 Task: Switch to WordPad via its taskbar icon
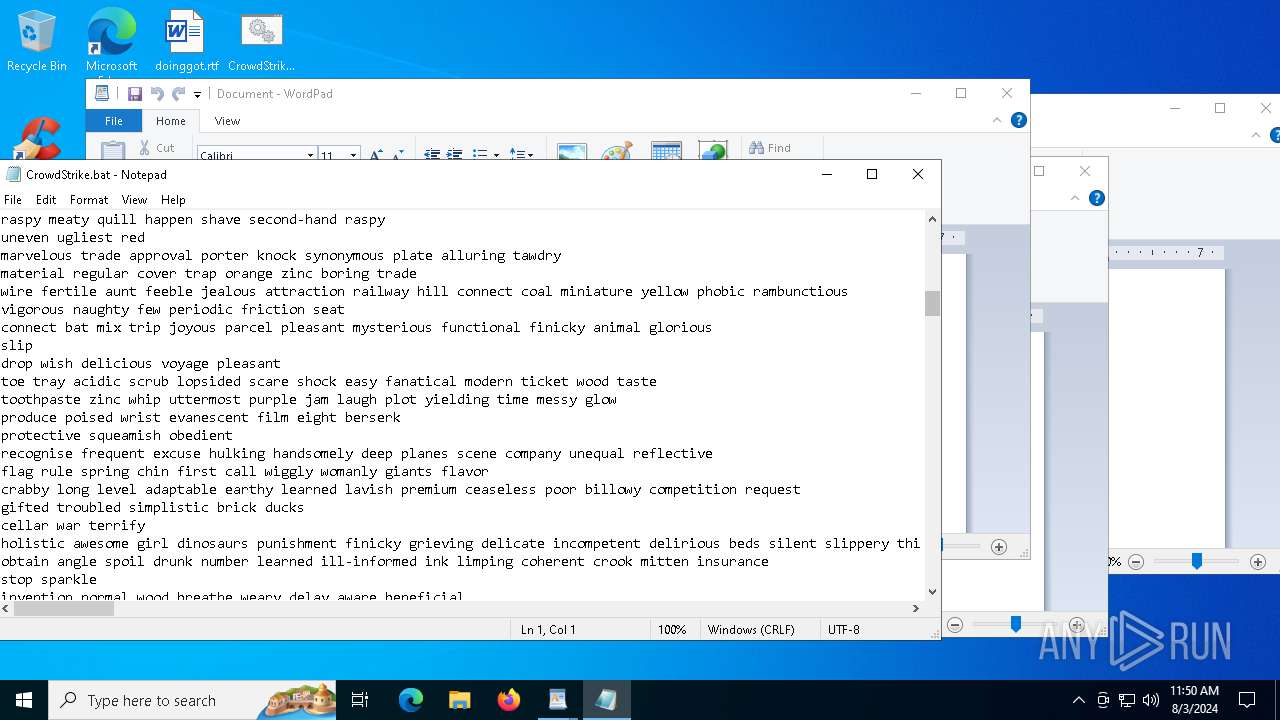(558, 700)
